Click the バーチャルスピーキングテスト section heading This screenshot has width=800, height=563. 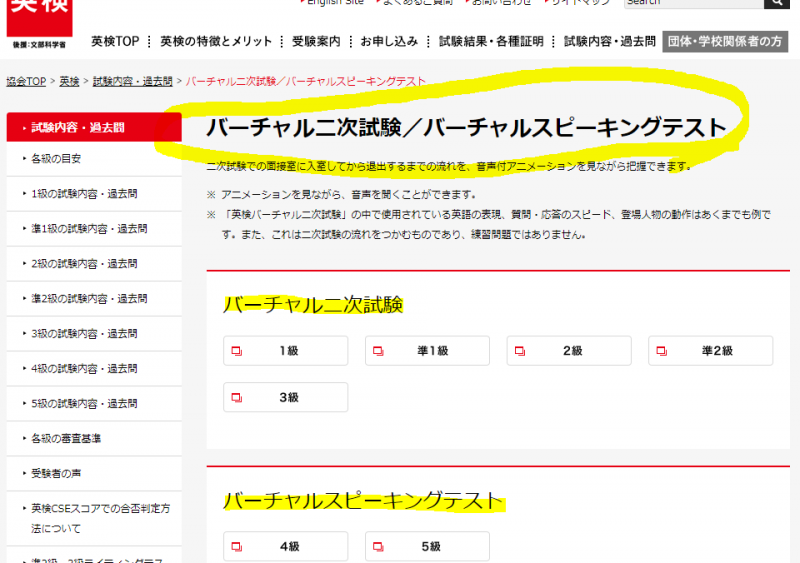click(x=364, y=501)
